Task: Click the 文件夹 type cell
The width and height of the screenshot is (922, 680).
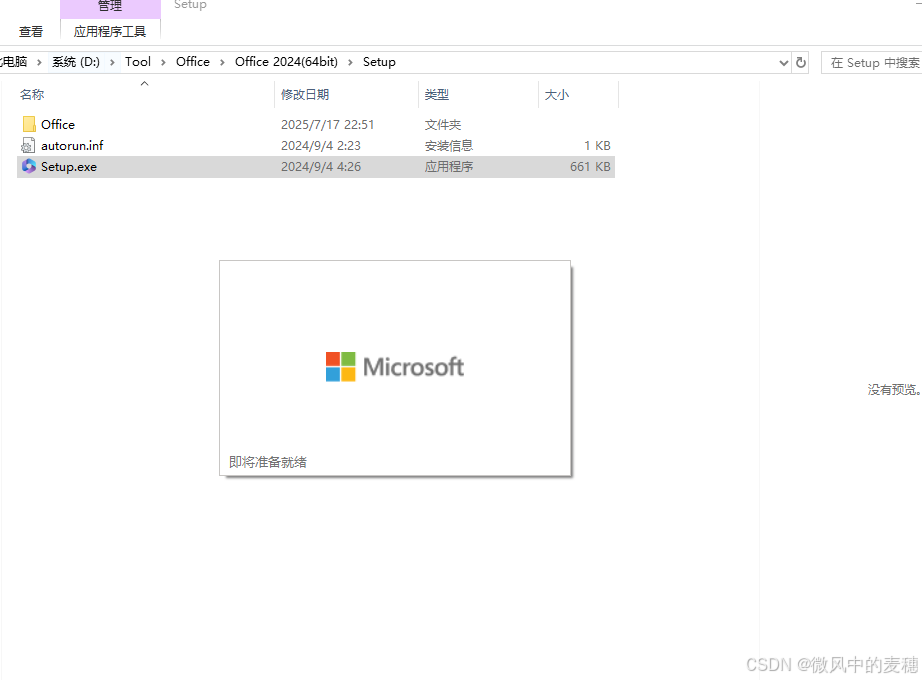Action: coord(443,125)
